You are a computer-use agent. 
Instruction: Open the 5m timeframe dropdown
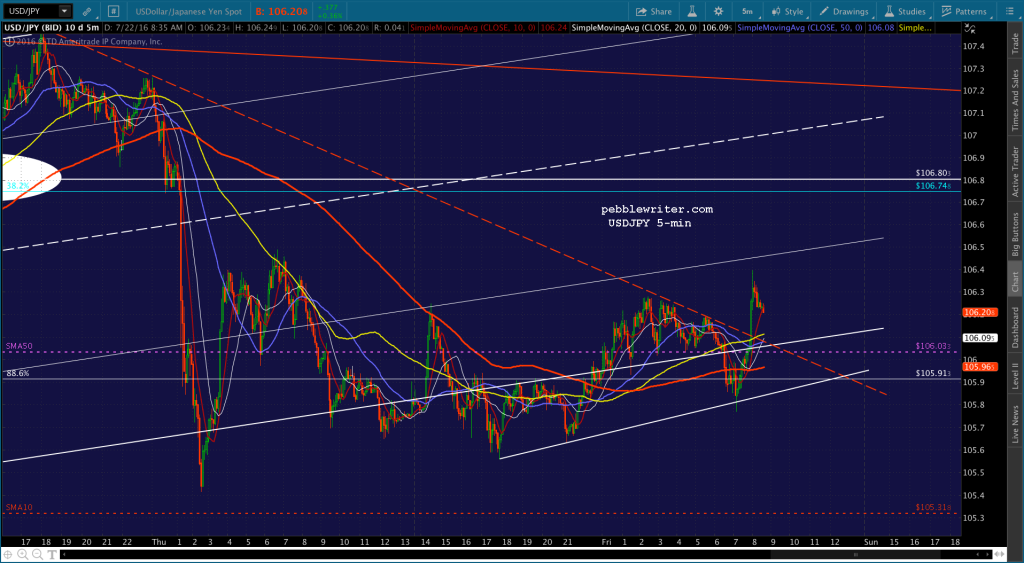747,11
